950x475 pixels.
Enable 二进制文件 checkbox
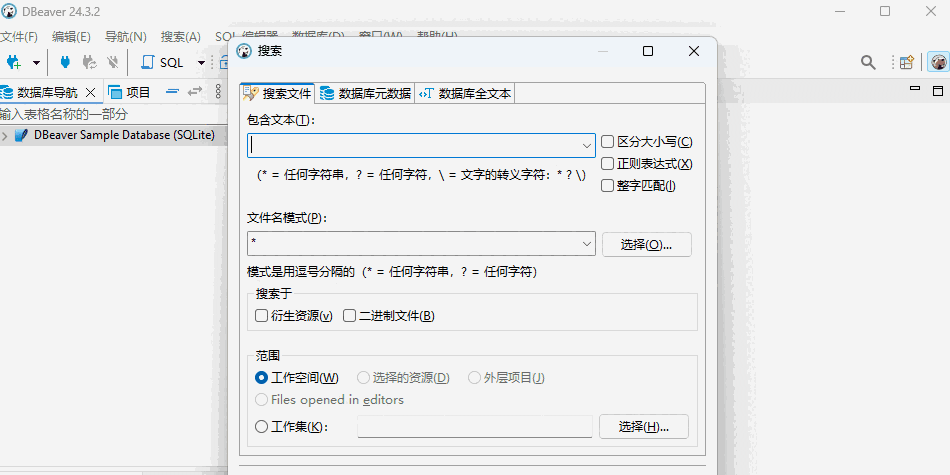(350, 316)
